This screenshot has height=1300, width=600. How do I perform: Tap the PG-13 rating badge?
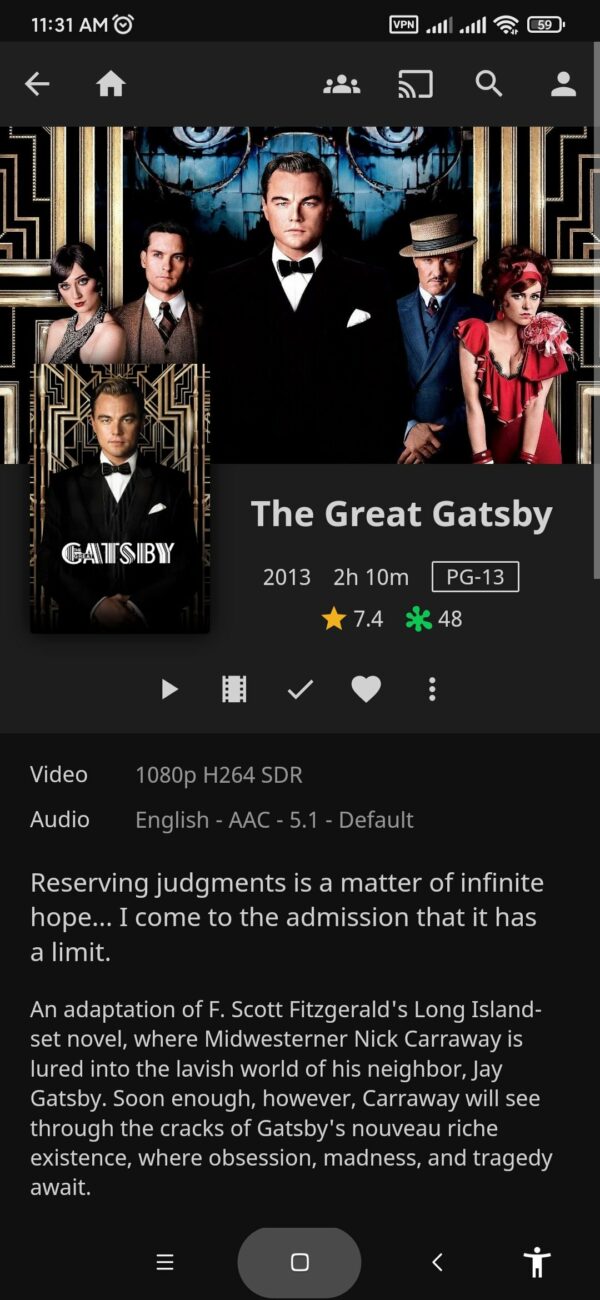pyautogui.click(x=475, y=577)
